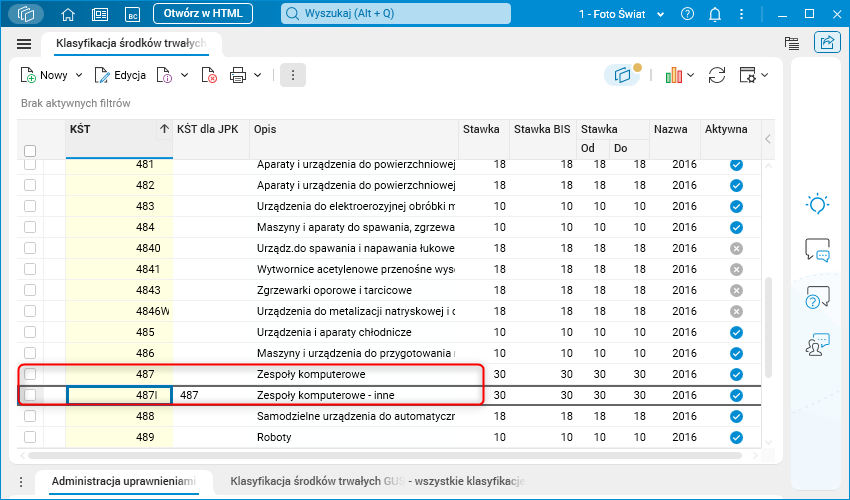The width and height of the screenshot is (850, 500).
Task: Click the Zespoły komputerowe - inne description
Action: 325,395
